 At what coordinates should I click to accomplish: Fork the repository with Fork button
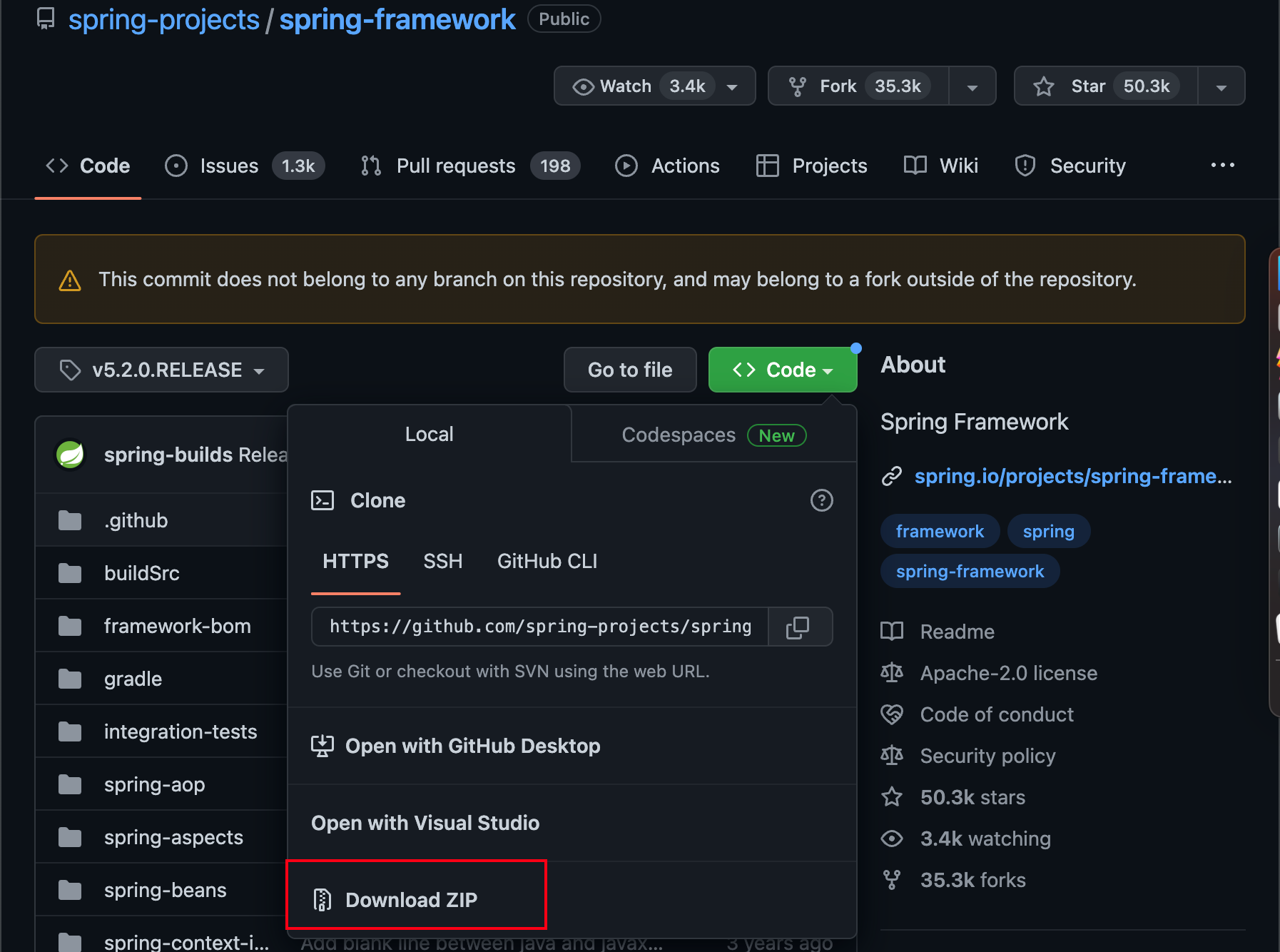[x=858, y=86]
